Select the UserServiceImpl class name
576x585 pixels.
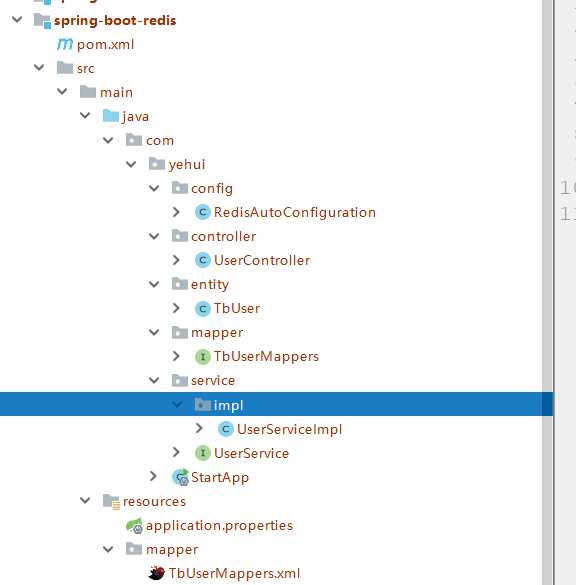coord(289,429)
